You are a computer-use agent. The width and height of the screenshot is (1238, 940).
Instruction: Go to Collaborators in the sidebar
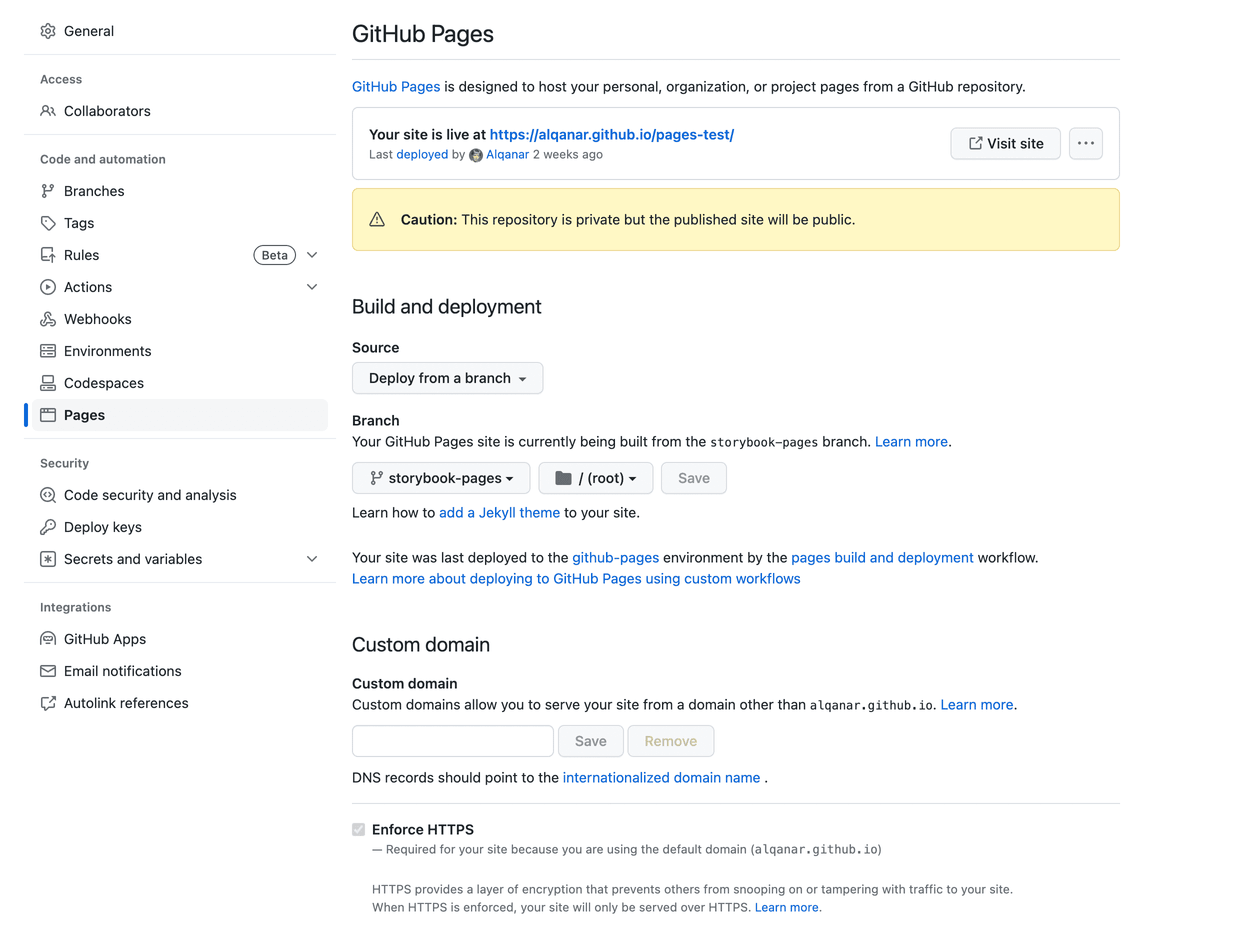tap(107, 111)
